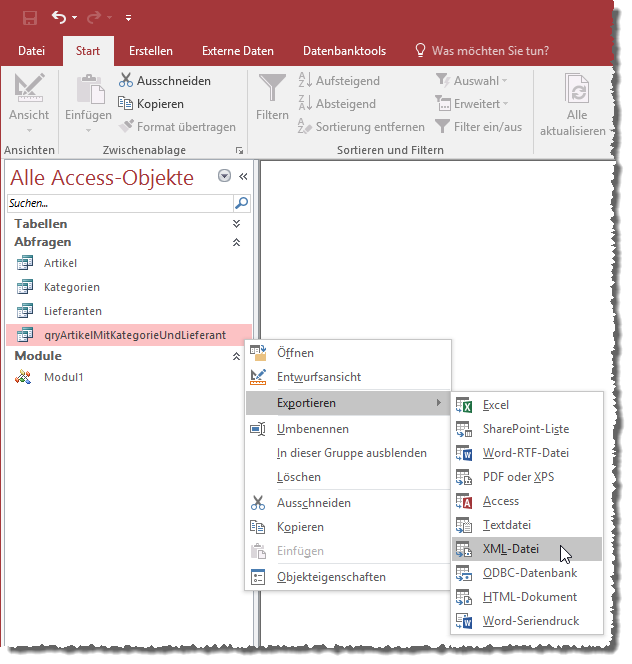Select Modul1 in the Module group
This screenshot has height=664, width=632.
coord(129,377)
